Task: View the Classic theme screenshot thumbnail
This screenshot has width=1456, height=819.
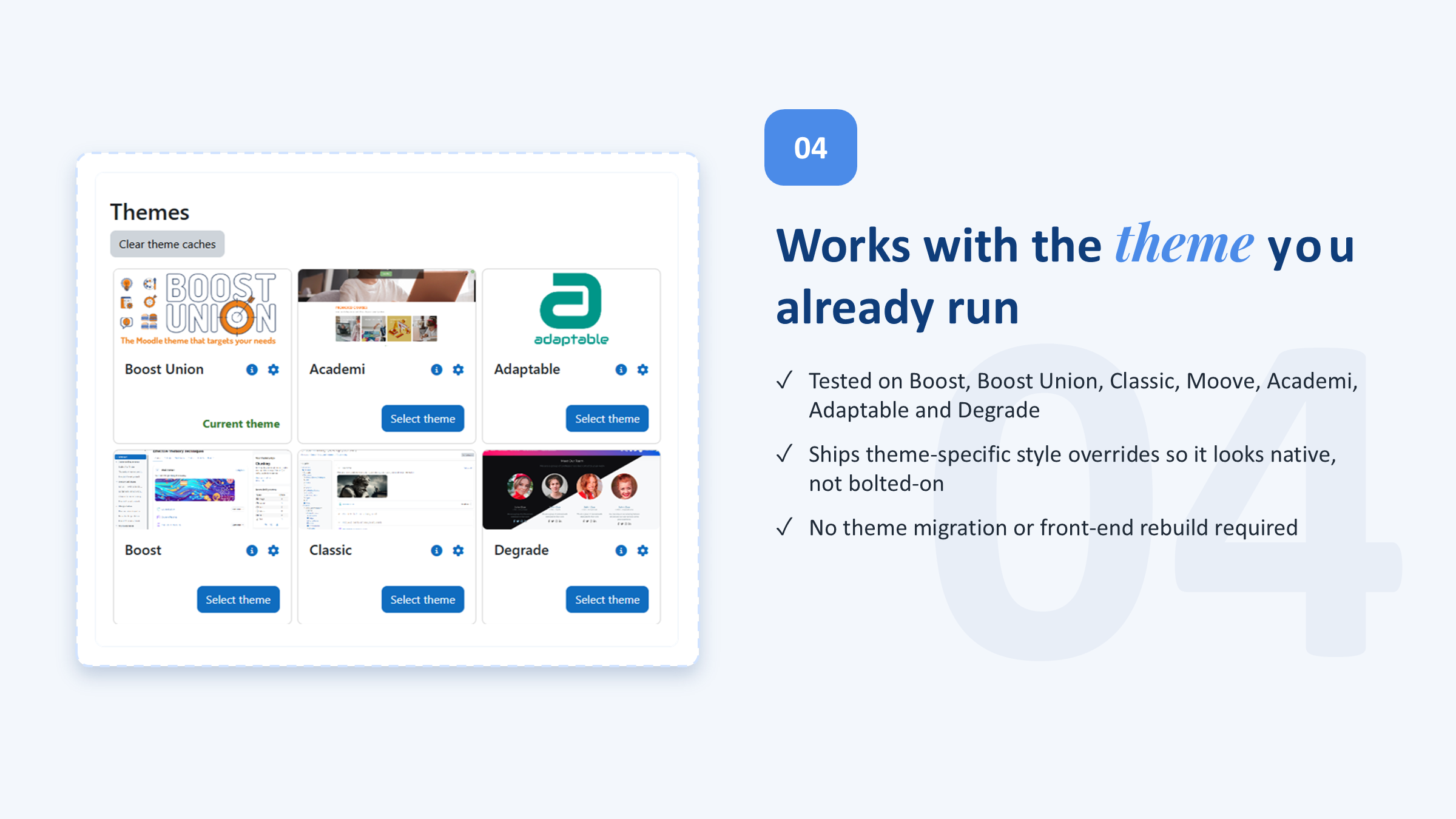Action: coord(386,490)
